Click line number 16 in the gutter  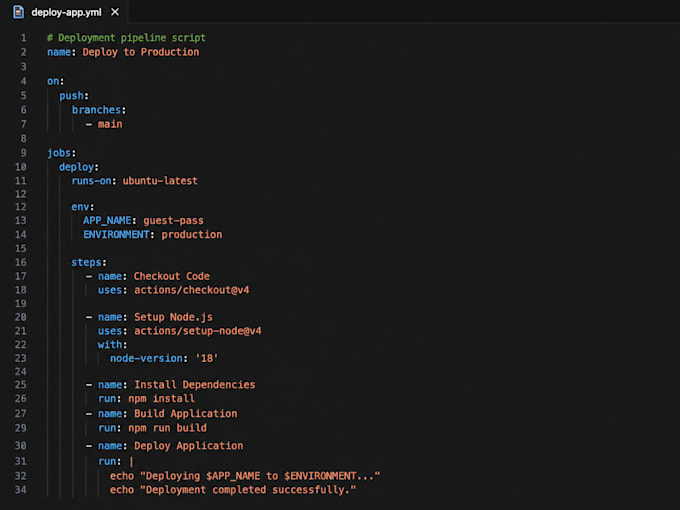pos(20,262)
